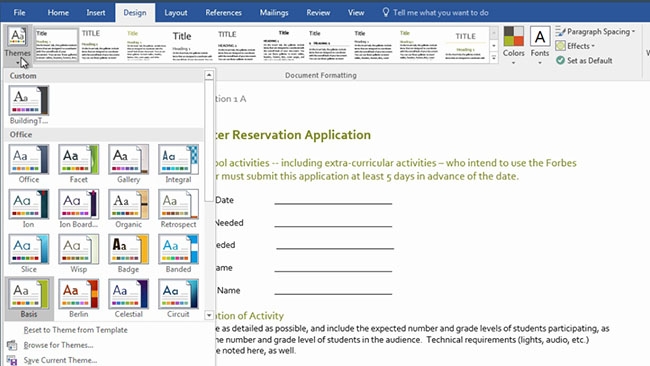Switch to the Home tab

58,12
